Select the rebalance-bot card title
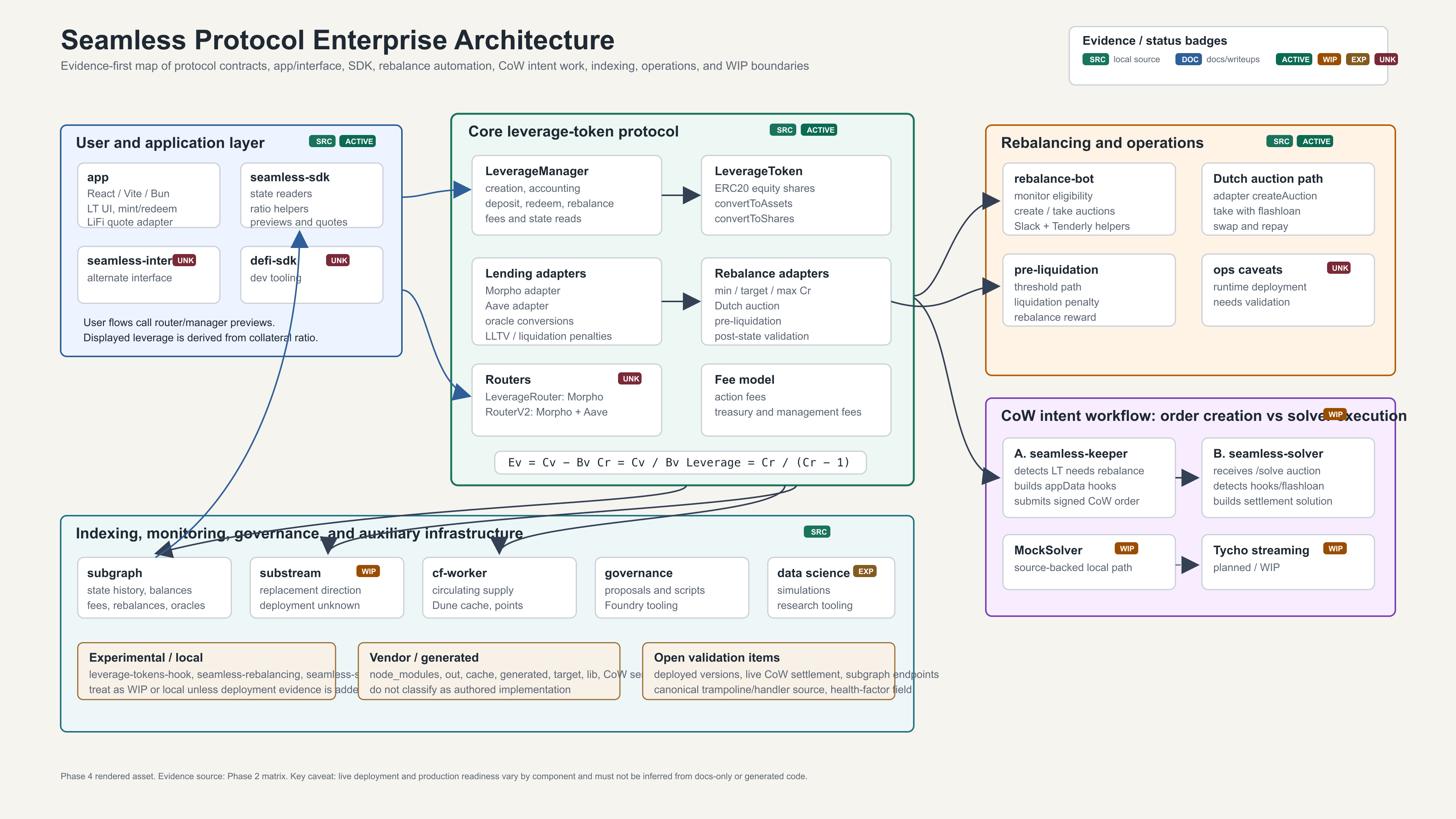 pos(1054,179)
